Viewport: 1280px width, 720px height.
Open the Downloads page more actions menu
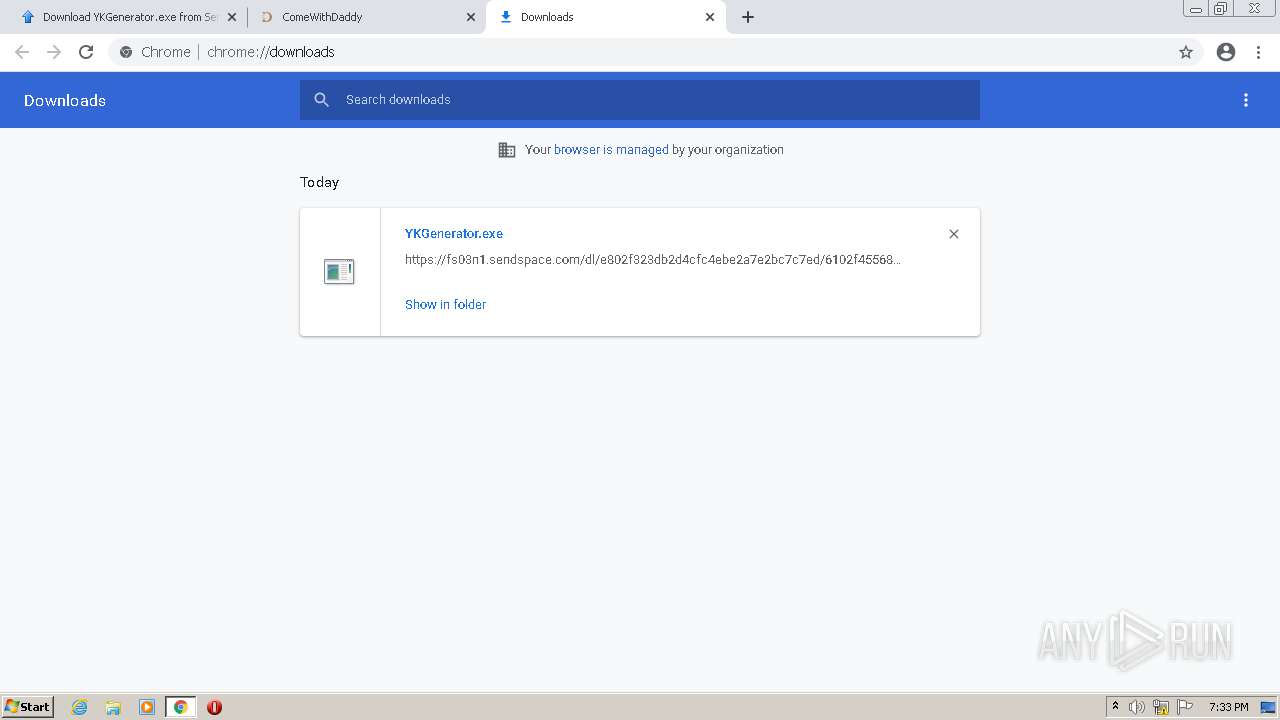tap(1246, 100)
